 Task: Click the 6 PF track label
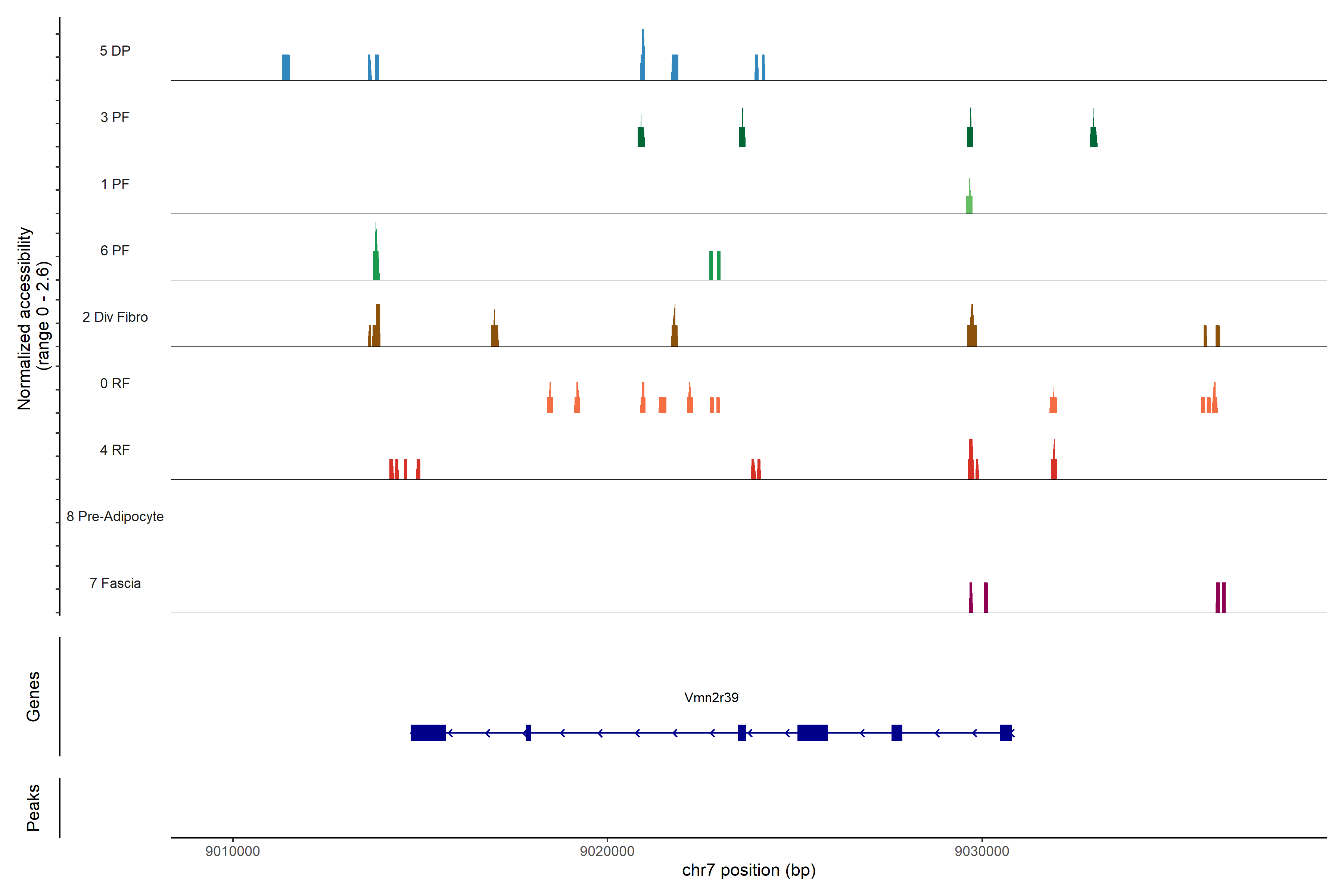point(115,250)
